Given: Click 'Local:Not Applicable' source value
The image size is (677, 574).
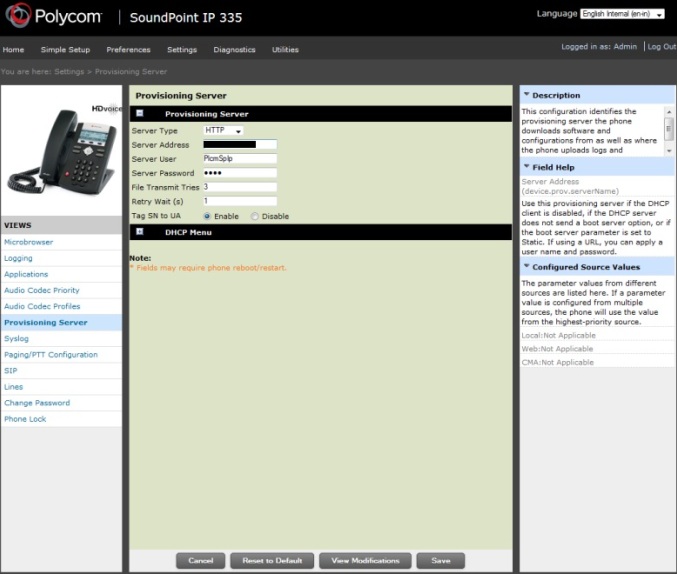Looking at the screenshot, I should [558, 336].
